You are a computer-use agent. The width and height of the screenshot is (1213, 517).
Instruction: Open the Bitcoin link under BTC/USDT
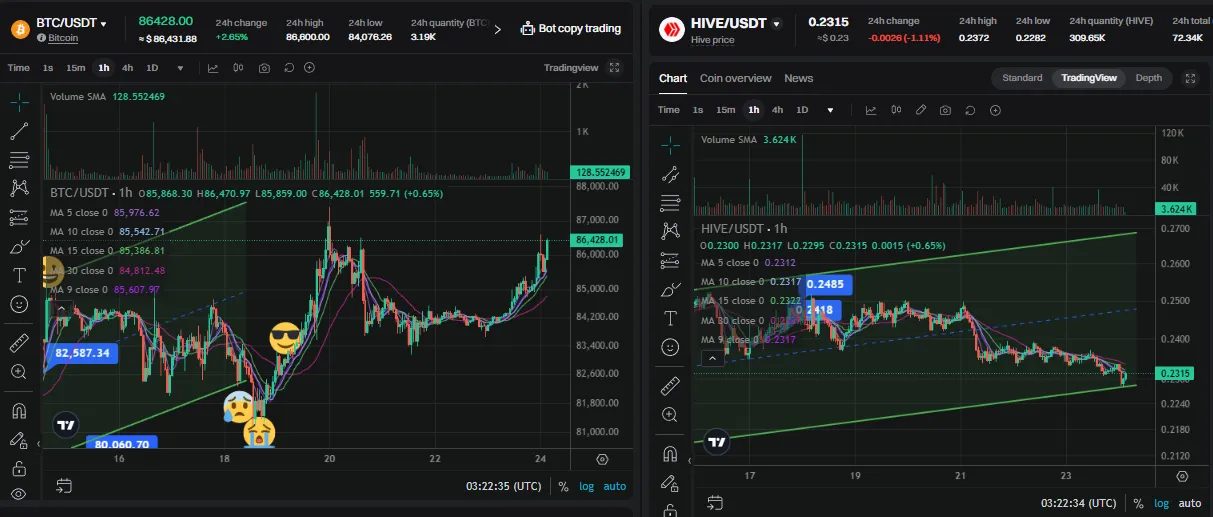[64, 37]
